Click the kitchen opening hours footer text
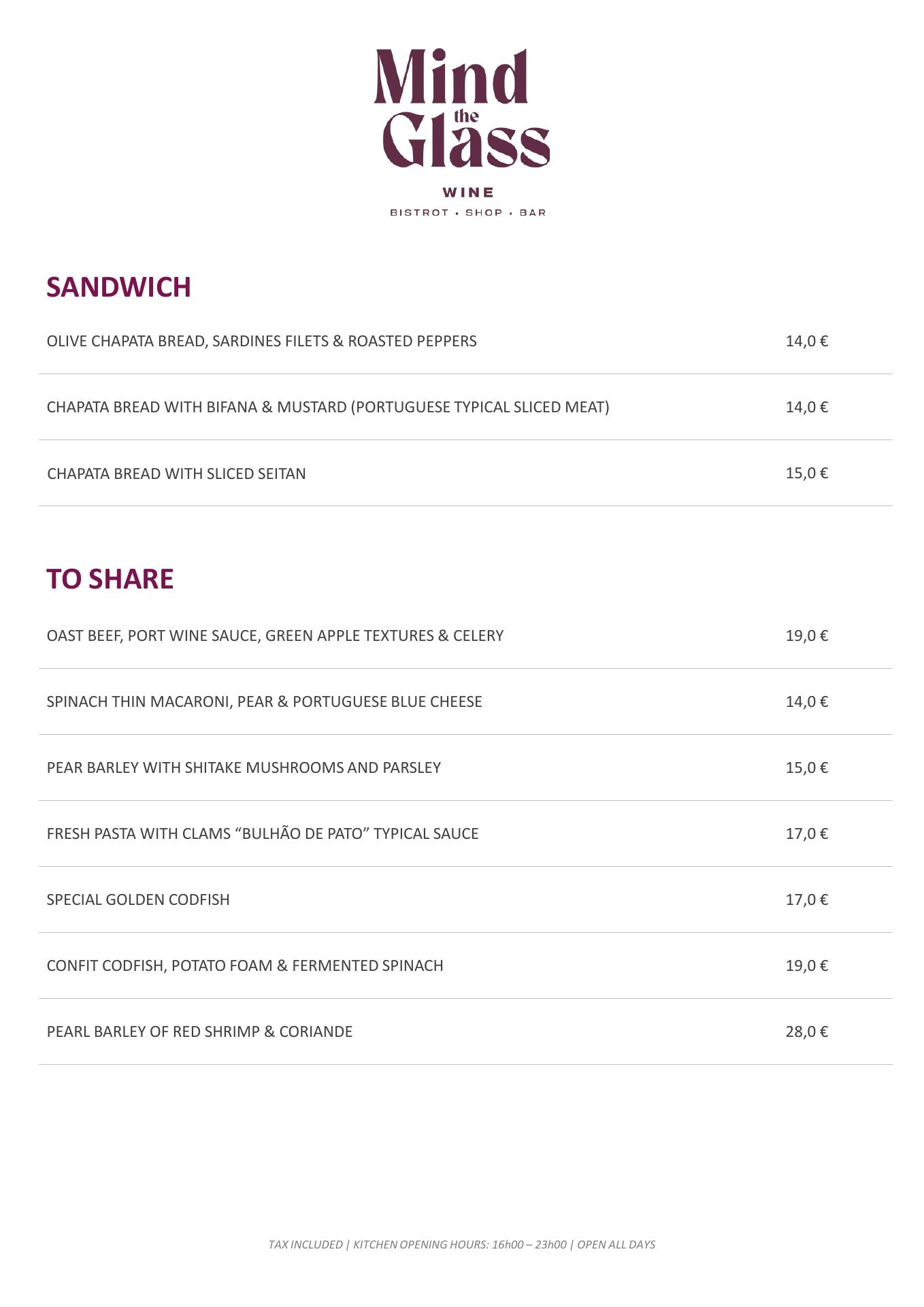 pos(461,1244)
